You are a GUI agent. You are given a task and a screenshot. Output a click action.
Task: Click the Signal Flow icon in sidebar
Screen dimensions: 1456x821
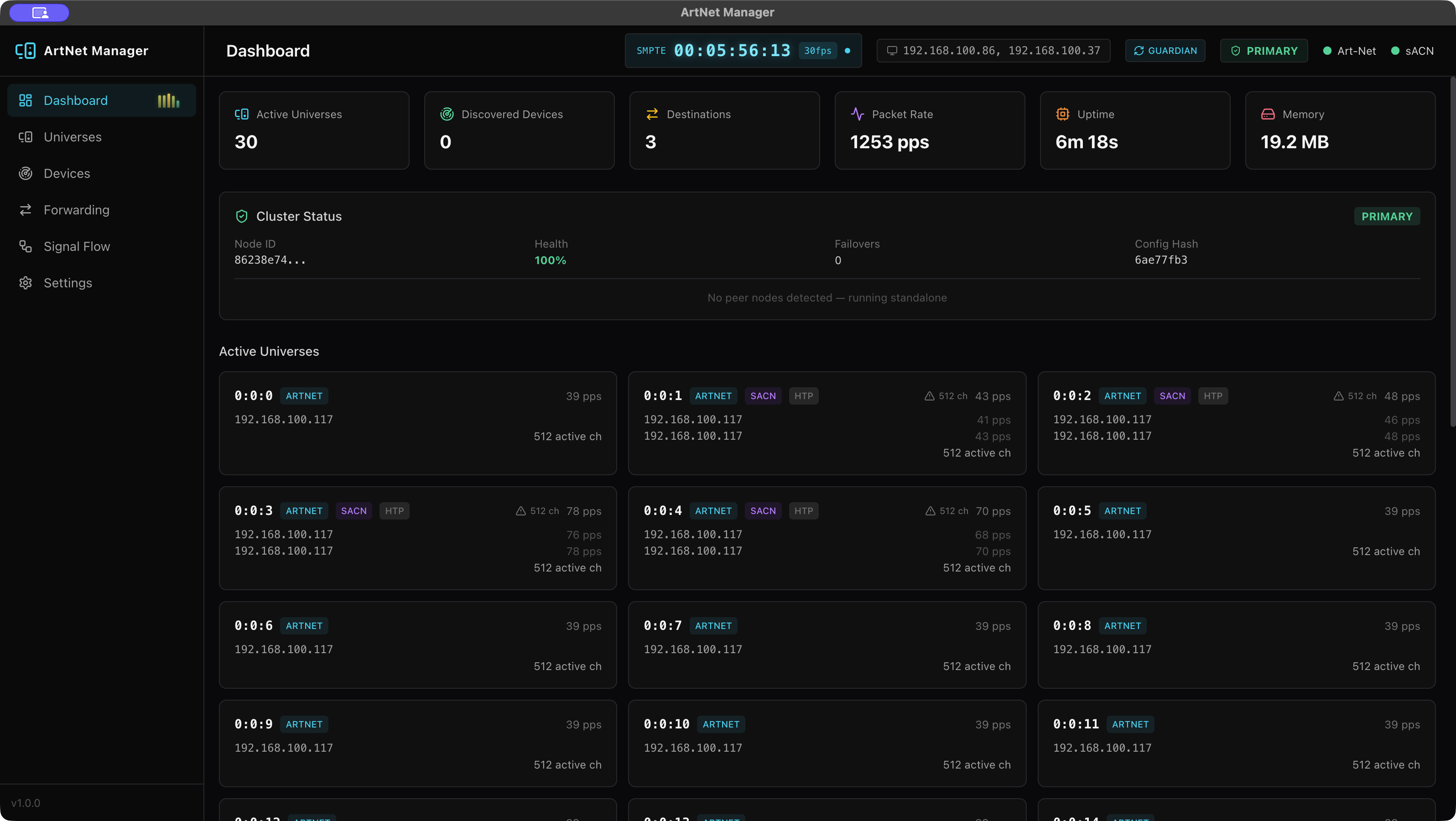click(26, 246)
